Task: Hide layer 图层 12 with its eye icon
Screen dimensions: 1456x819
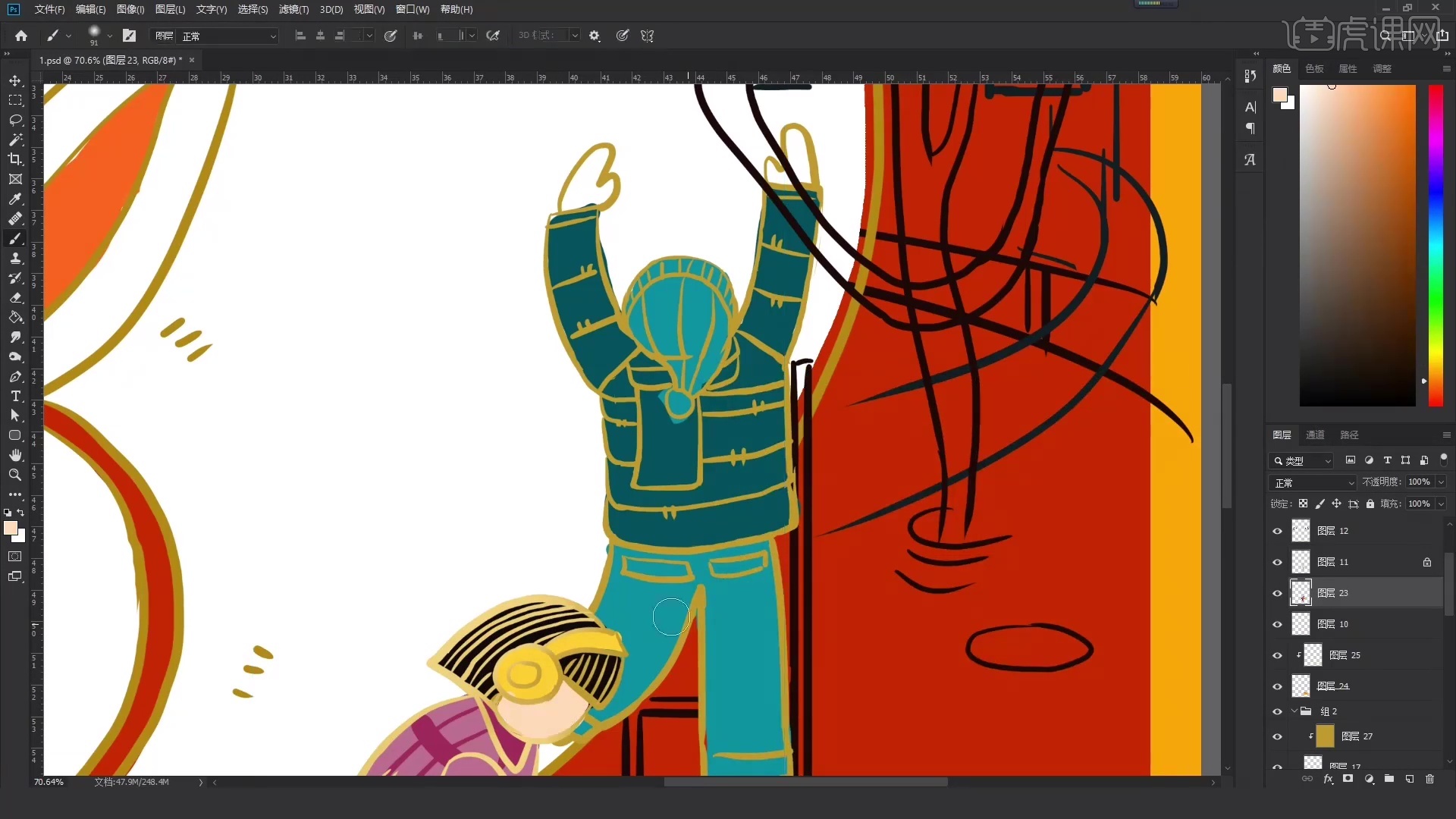Action: [1278, 531]
